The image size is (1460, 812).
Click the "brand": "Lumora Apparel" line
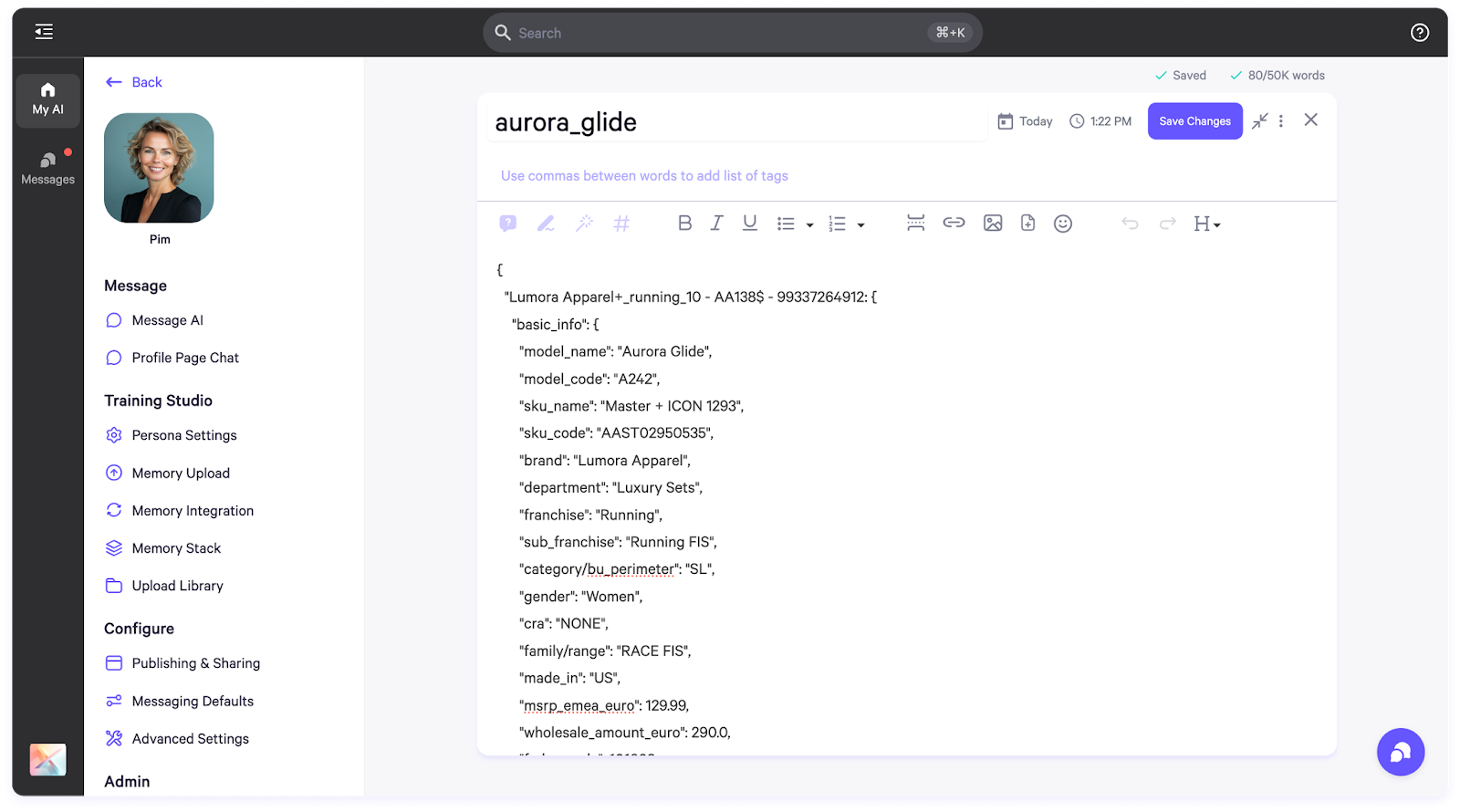(605, 461)
